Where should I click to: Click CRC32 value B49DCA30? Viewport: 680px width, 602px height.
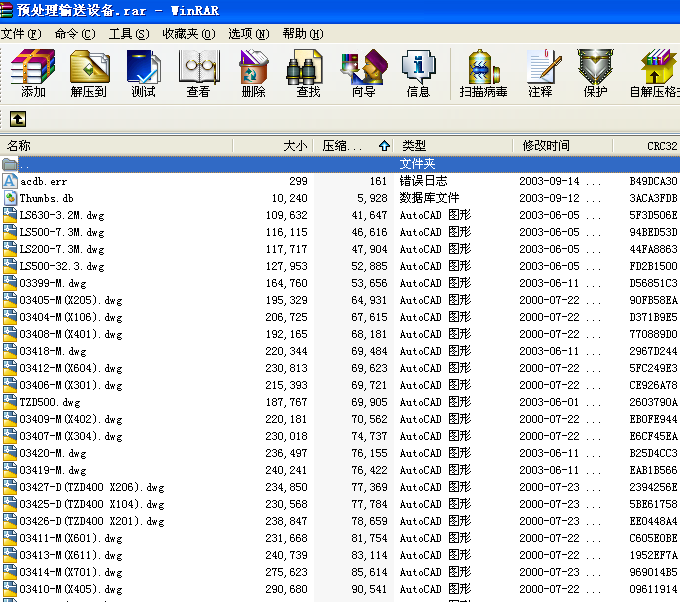(653, 181)
